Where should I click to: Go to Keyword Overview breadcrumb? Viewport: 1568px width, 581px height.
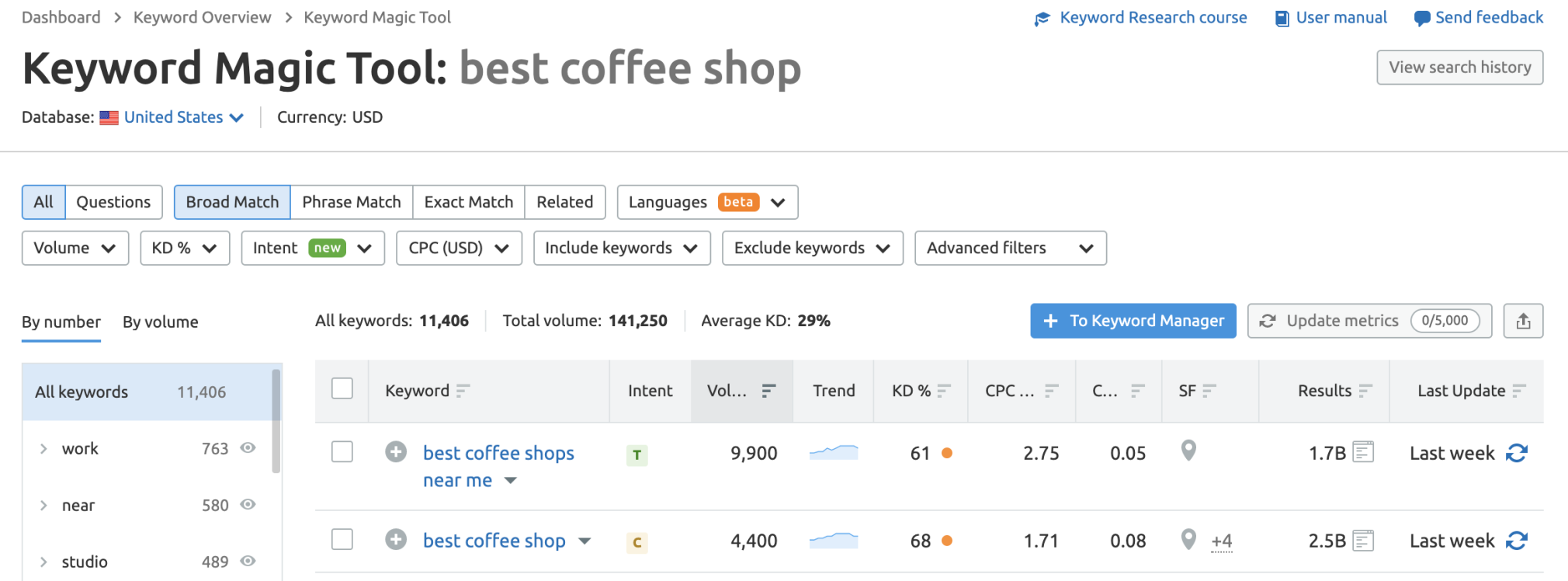(x=202, y=17)
